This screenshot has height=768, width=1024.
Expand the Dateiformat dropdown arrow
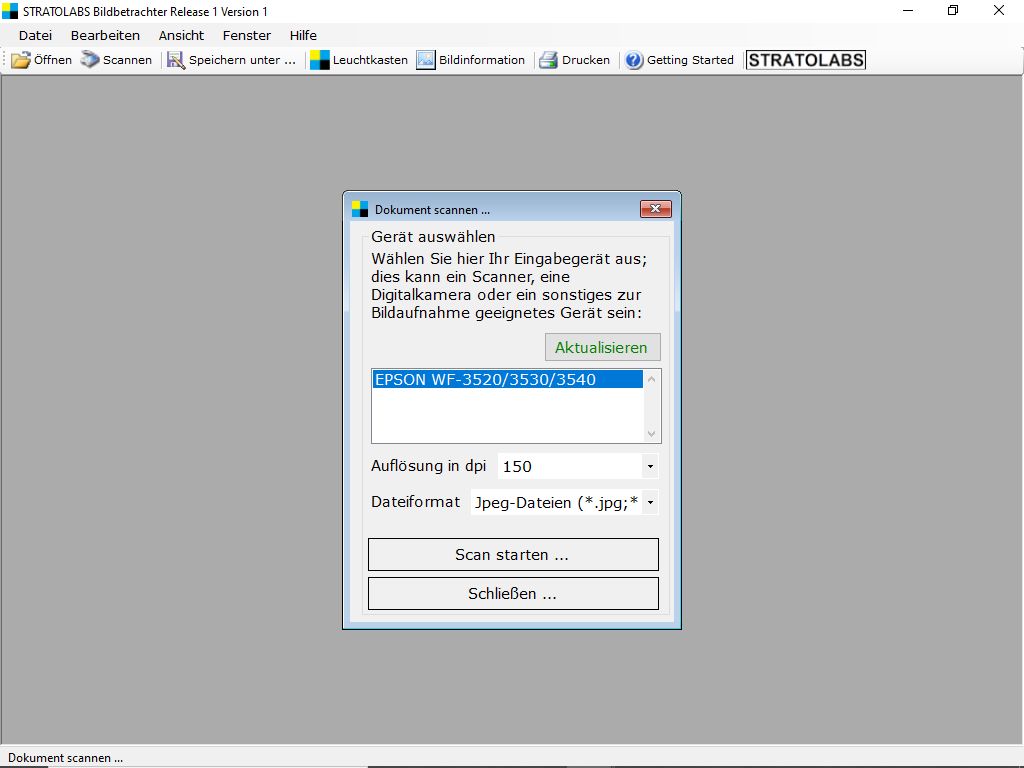click(x=650, y=503)
